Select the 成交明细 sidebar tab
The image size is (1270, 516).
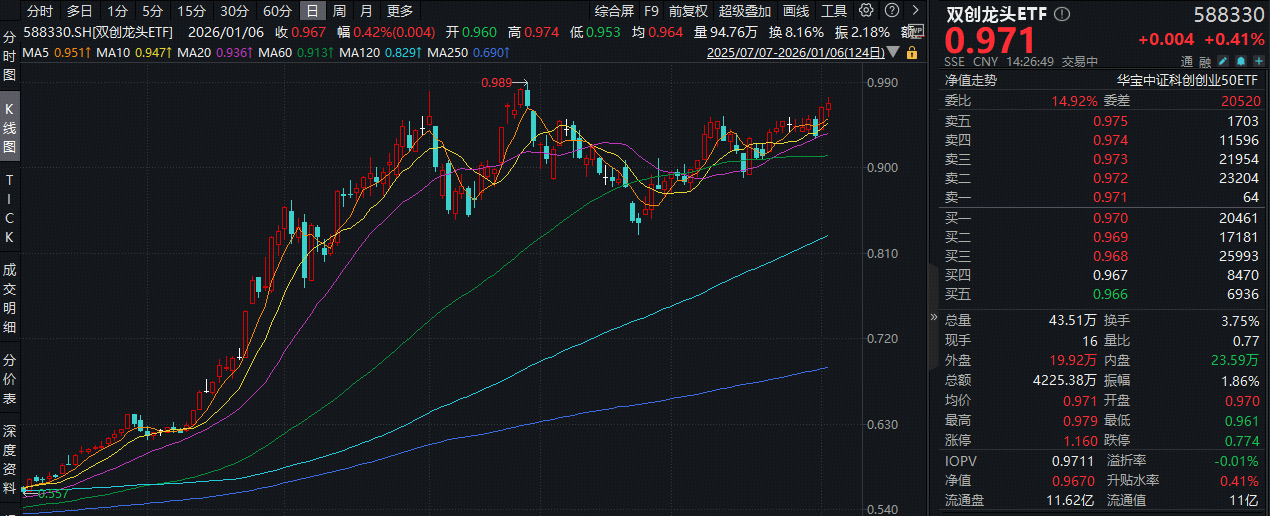coord(10,297)
